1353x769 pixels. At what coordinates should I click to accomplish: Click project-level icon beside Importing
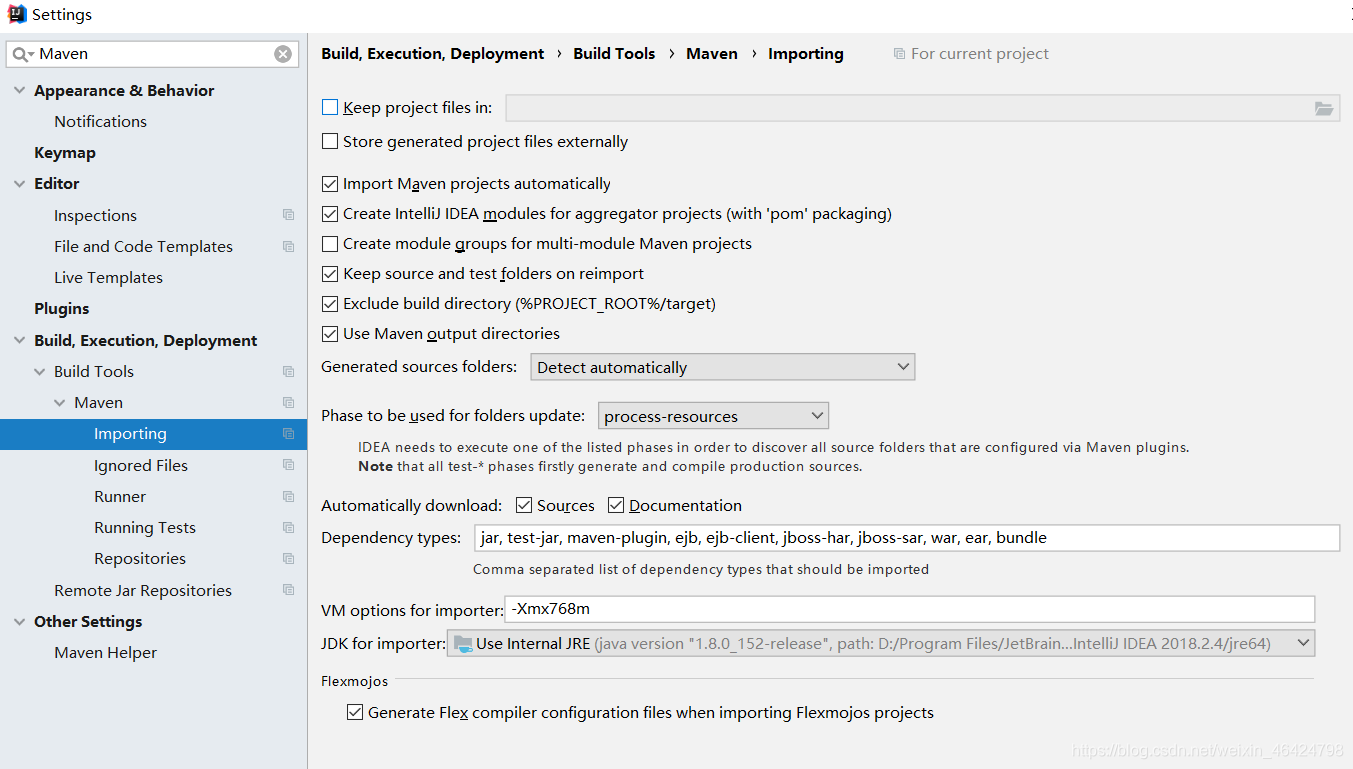pyautogui.click(x=288, y=434)
